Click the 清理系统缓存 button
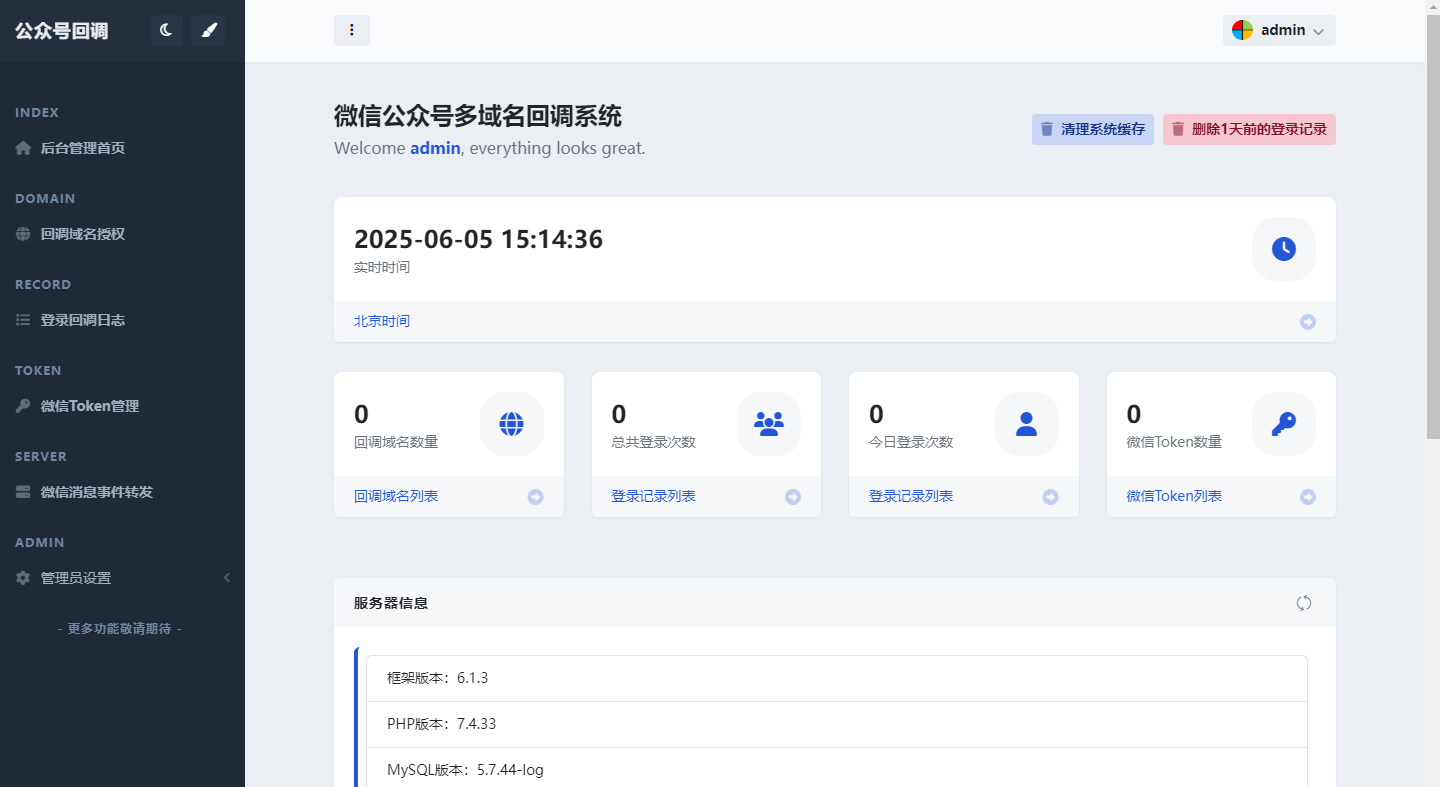 click(1093, 129)
